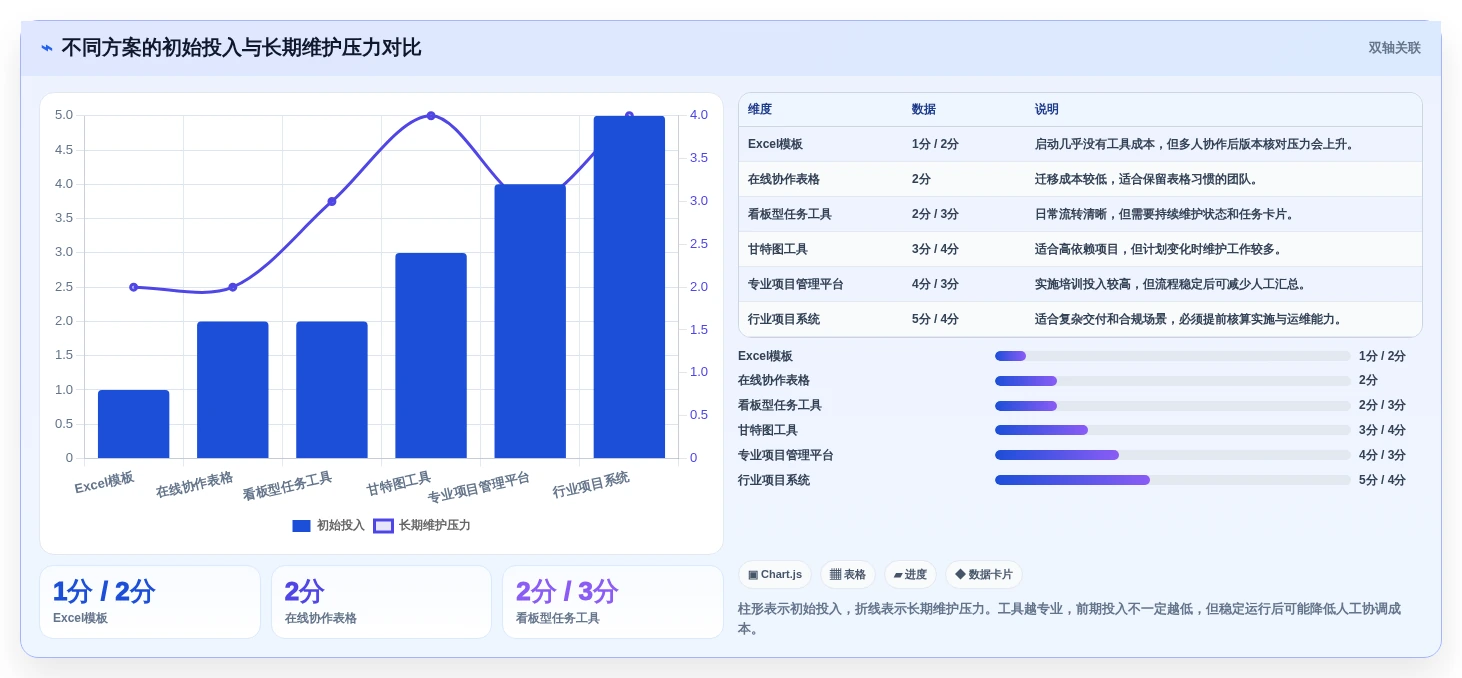Click the 专业项目管理平台 progress bar

tap(1172, 455)
